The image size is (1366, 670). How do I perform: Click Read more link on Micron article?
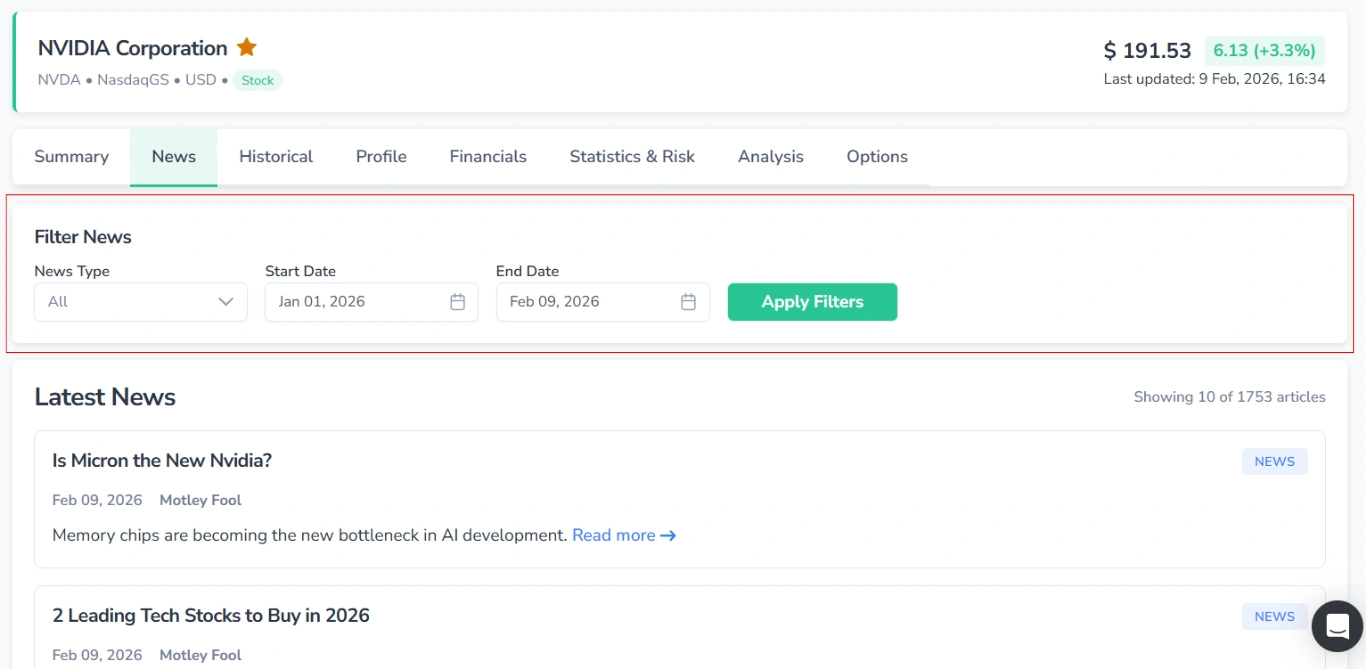(623, 536)
